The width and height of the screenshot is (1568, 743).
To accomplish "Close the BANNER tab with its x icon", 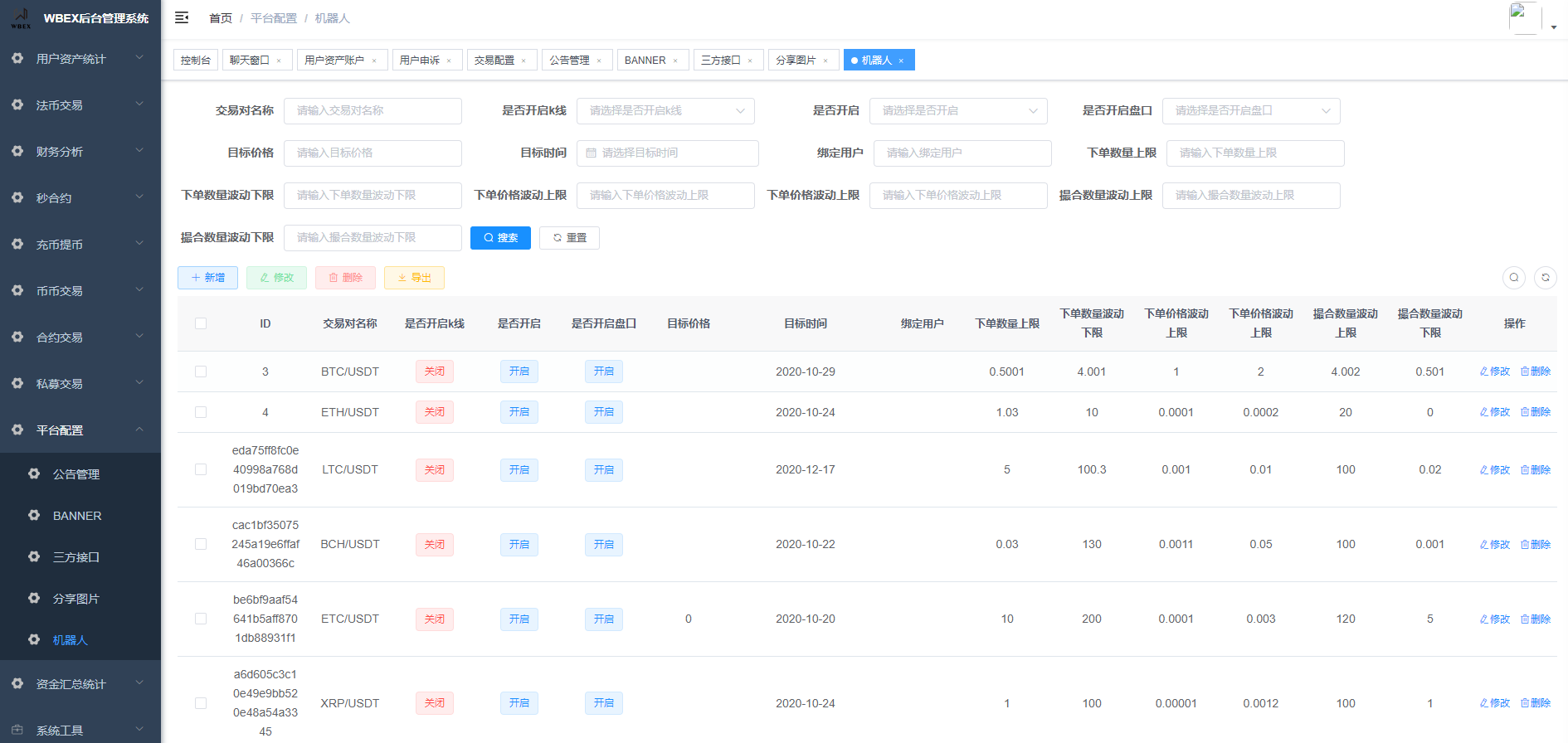I will click(675, 61).
